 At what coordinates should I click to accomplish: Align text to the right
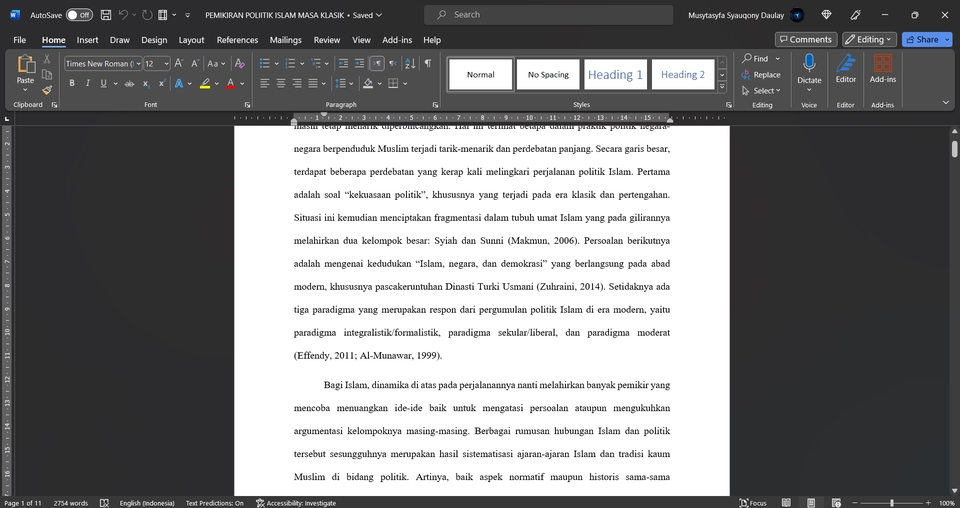(297, 83)
